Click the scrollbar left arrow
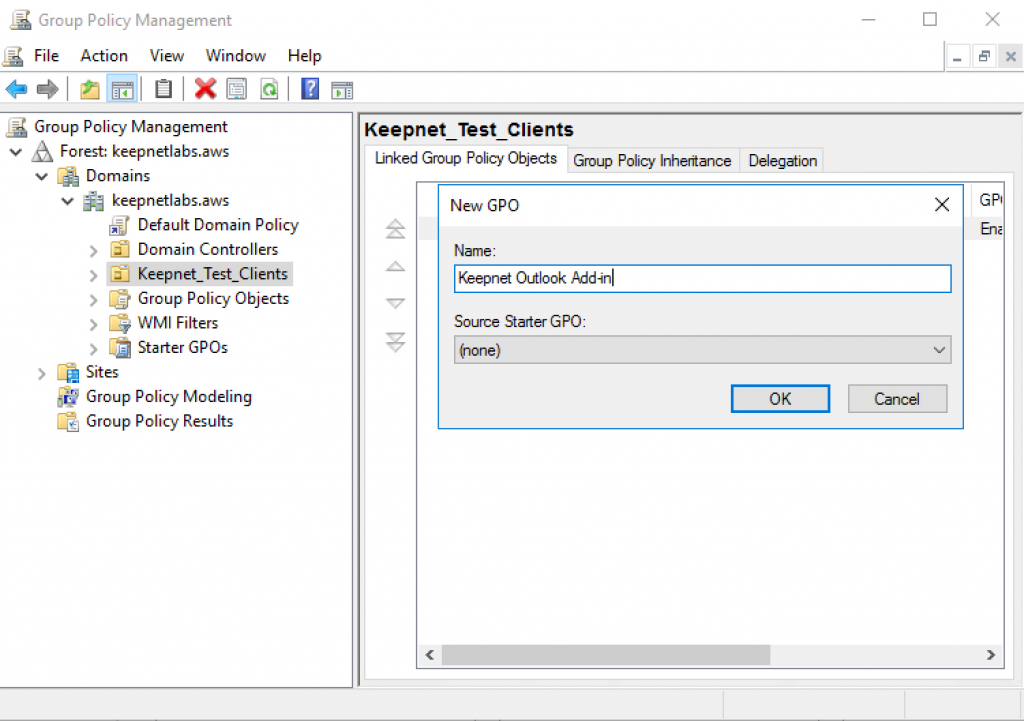The height and width of the screenshot is (721, 1024). [x=430, y=654]
